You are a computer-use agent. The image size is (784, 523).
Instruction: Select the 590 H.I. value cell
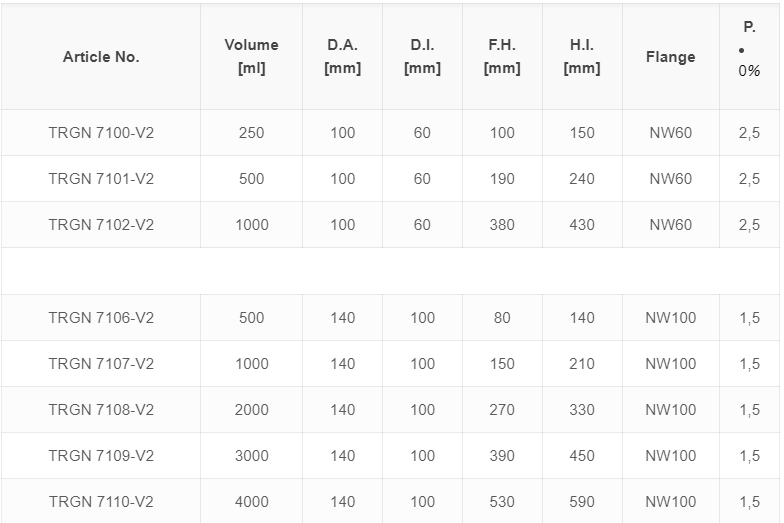coord(582,502)
